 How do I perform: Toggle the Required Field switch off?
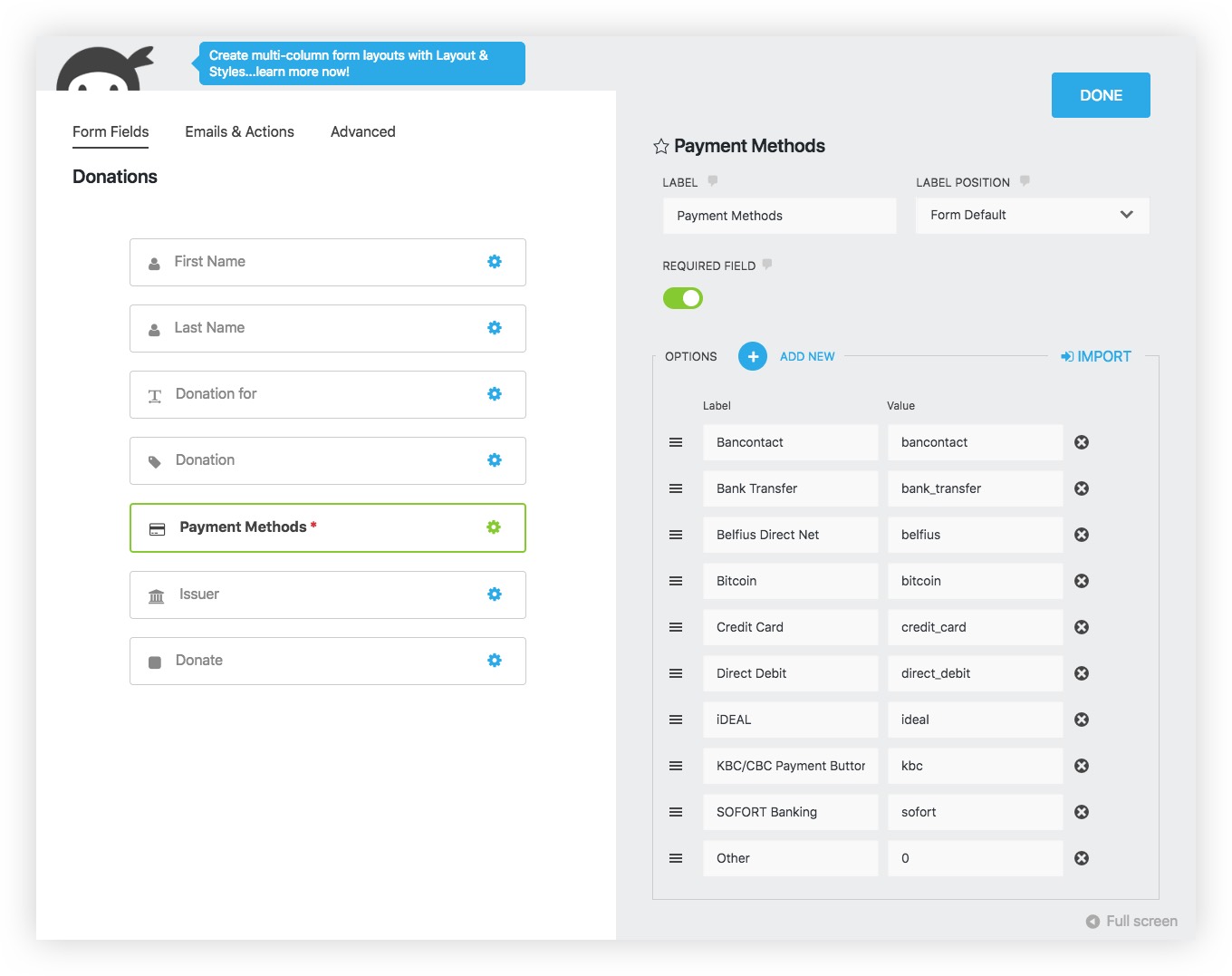[683, 298]
